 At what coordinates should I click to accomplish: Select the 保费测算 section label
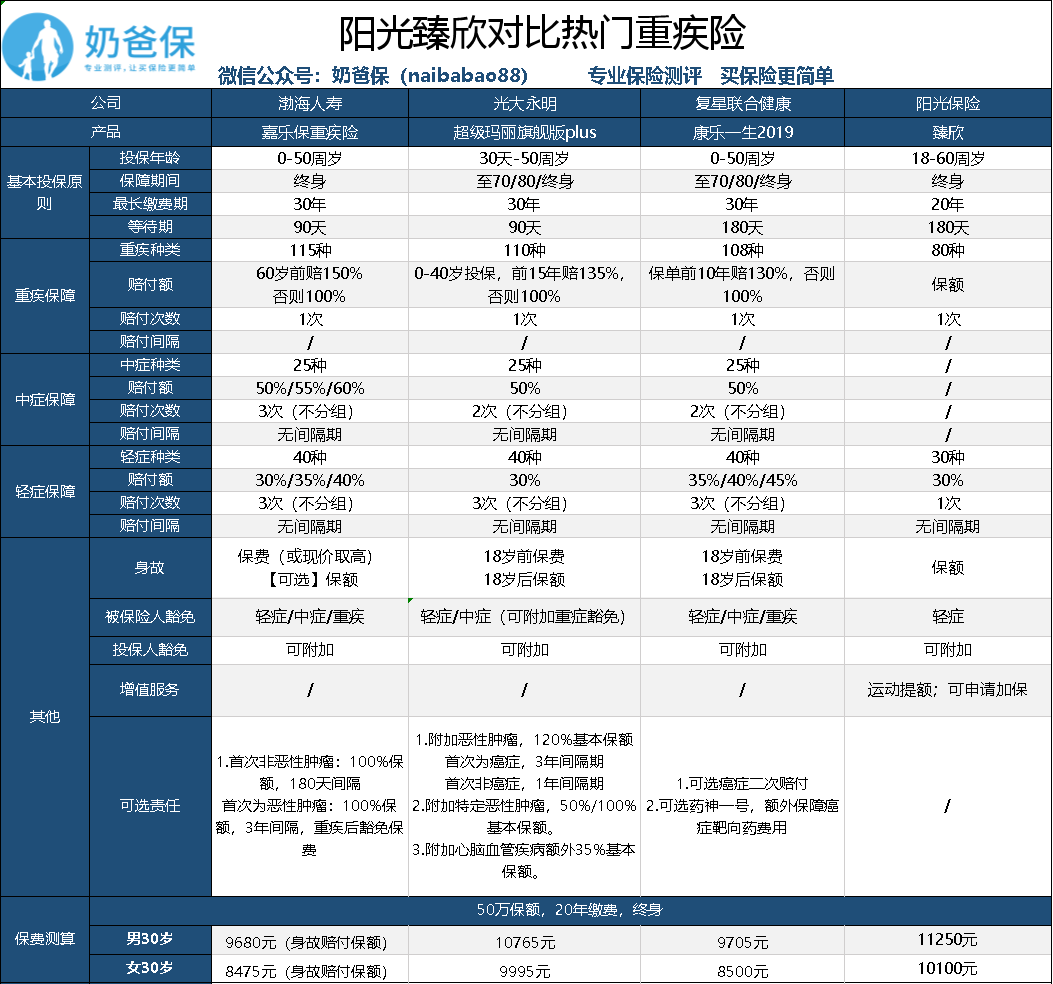coord(45,939)
